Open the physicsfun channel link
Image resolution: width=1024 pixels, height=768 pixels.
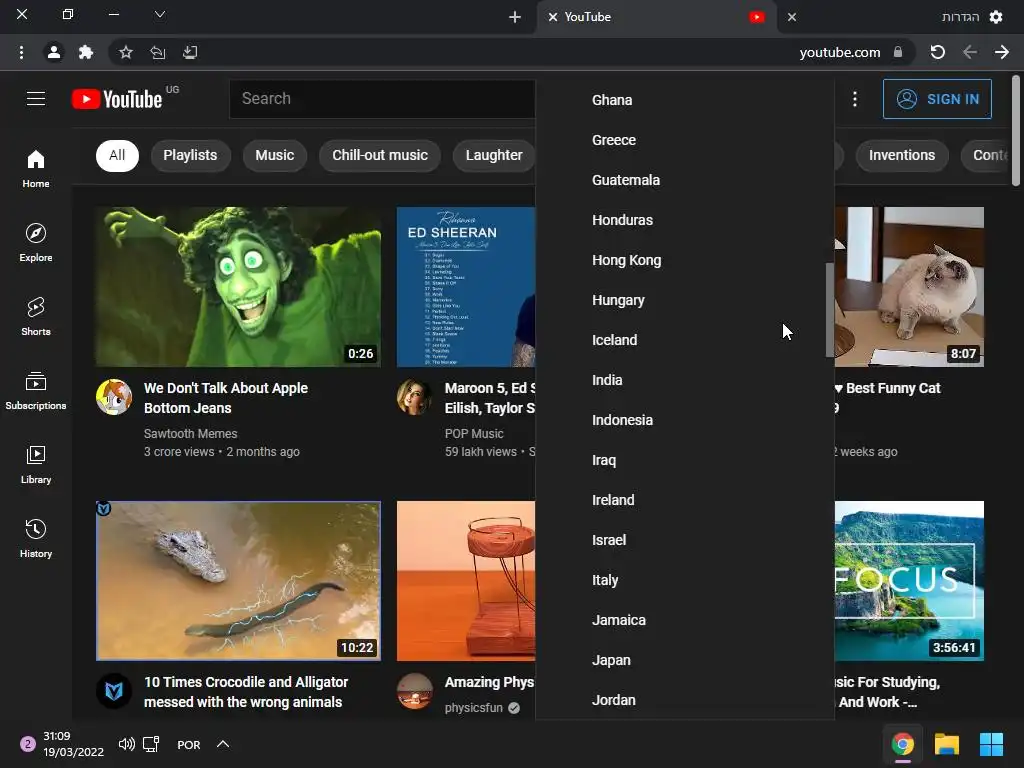(474, 708)
